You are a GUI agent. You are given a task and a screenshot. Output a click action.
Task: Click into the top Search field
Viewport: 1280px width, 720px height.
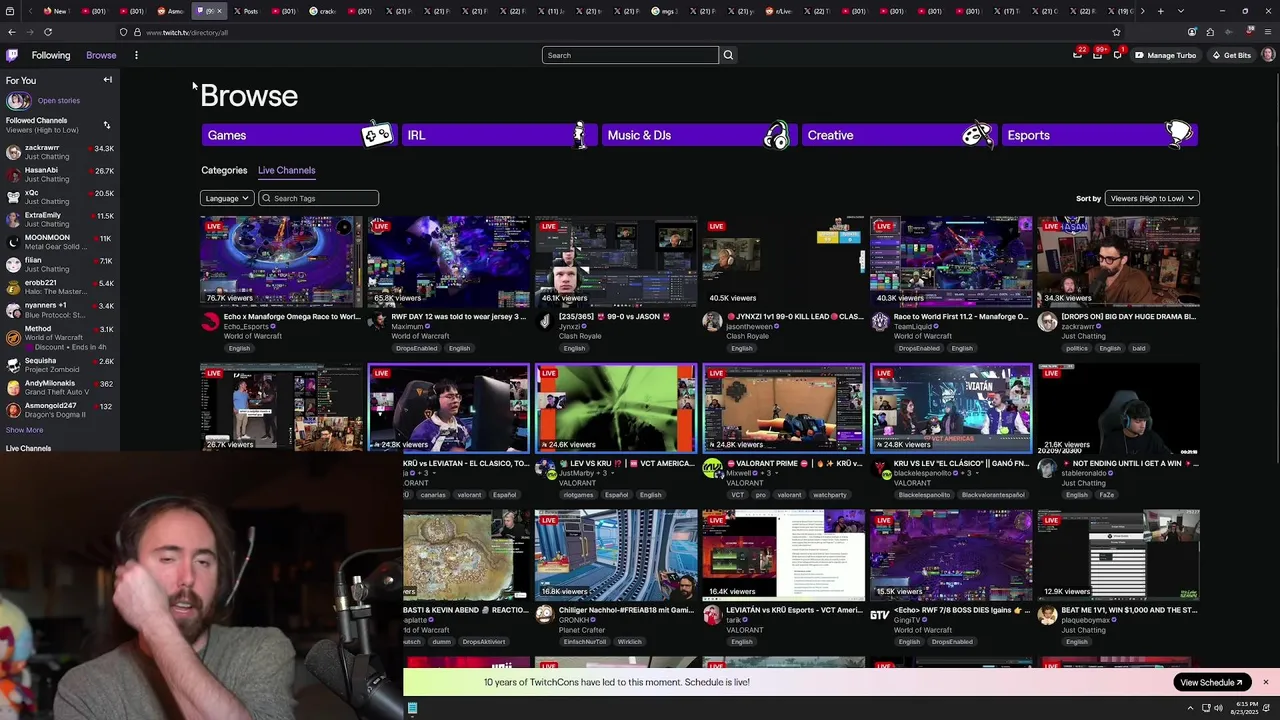pyautogui.click(x=630, y=55)
